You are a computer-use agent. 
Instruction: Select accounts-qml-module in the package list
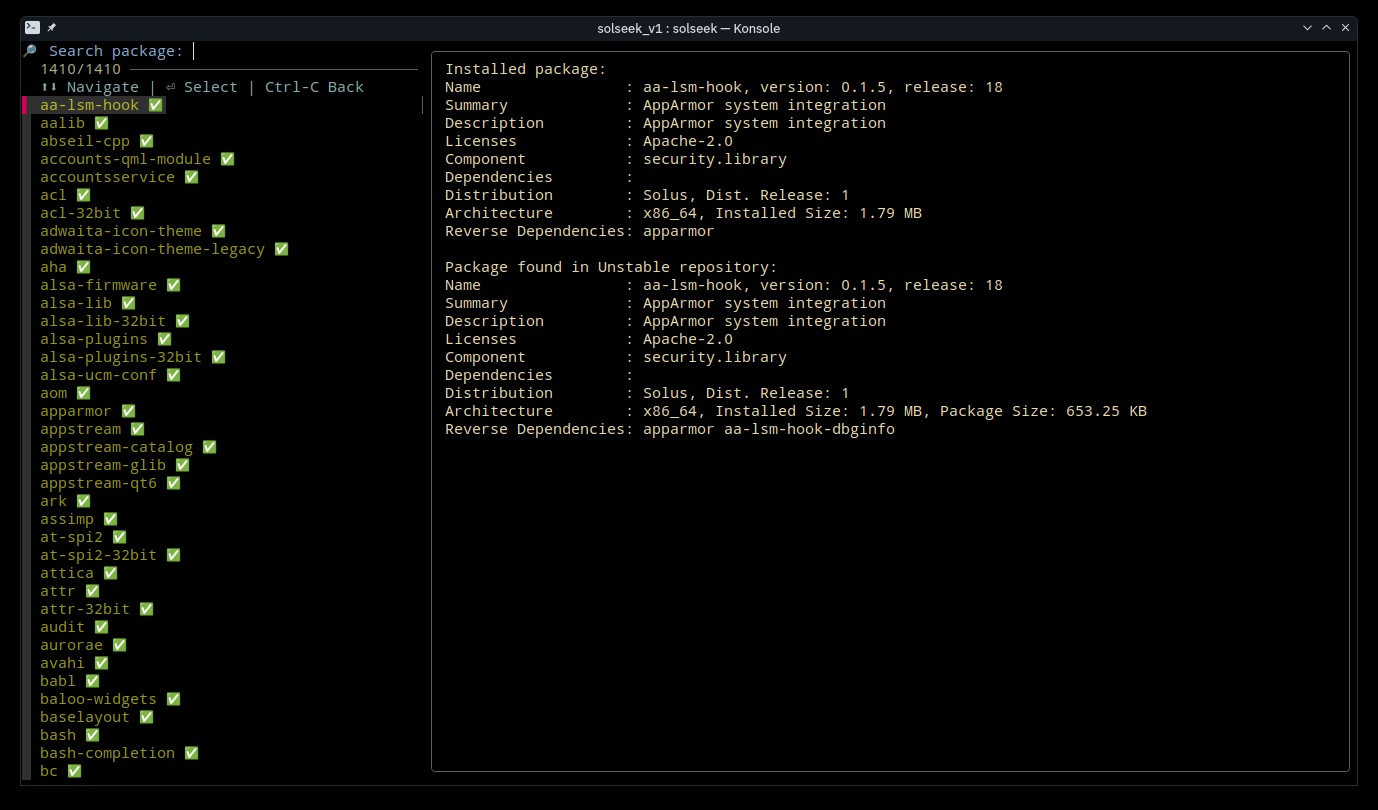(125, 159)
